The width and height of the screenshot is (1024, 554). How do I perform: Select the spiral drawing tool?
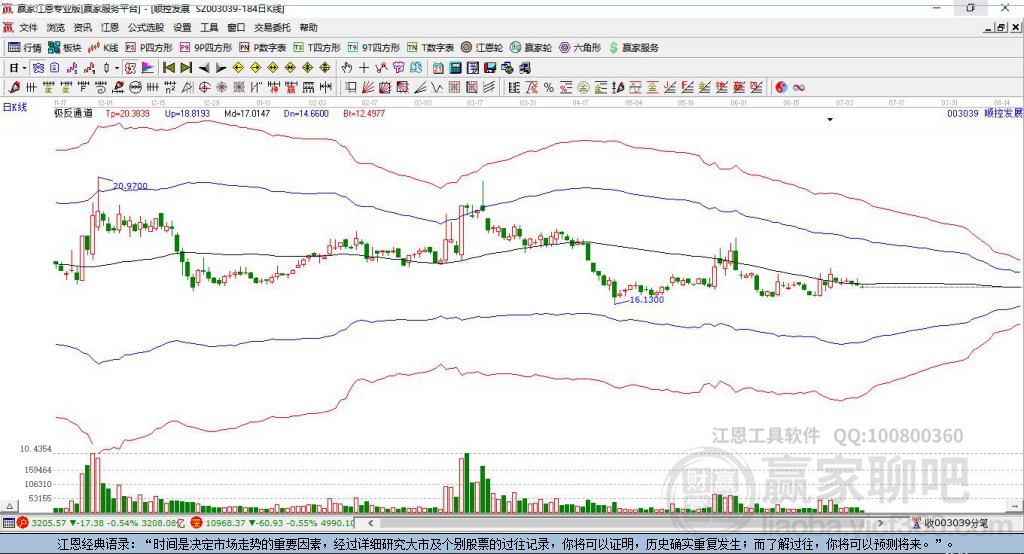coord(101,88)
